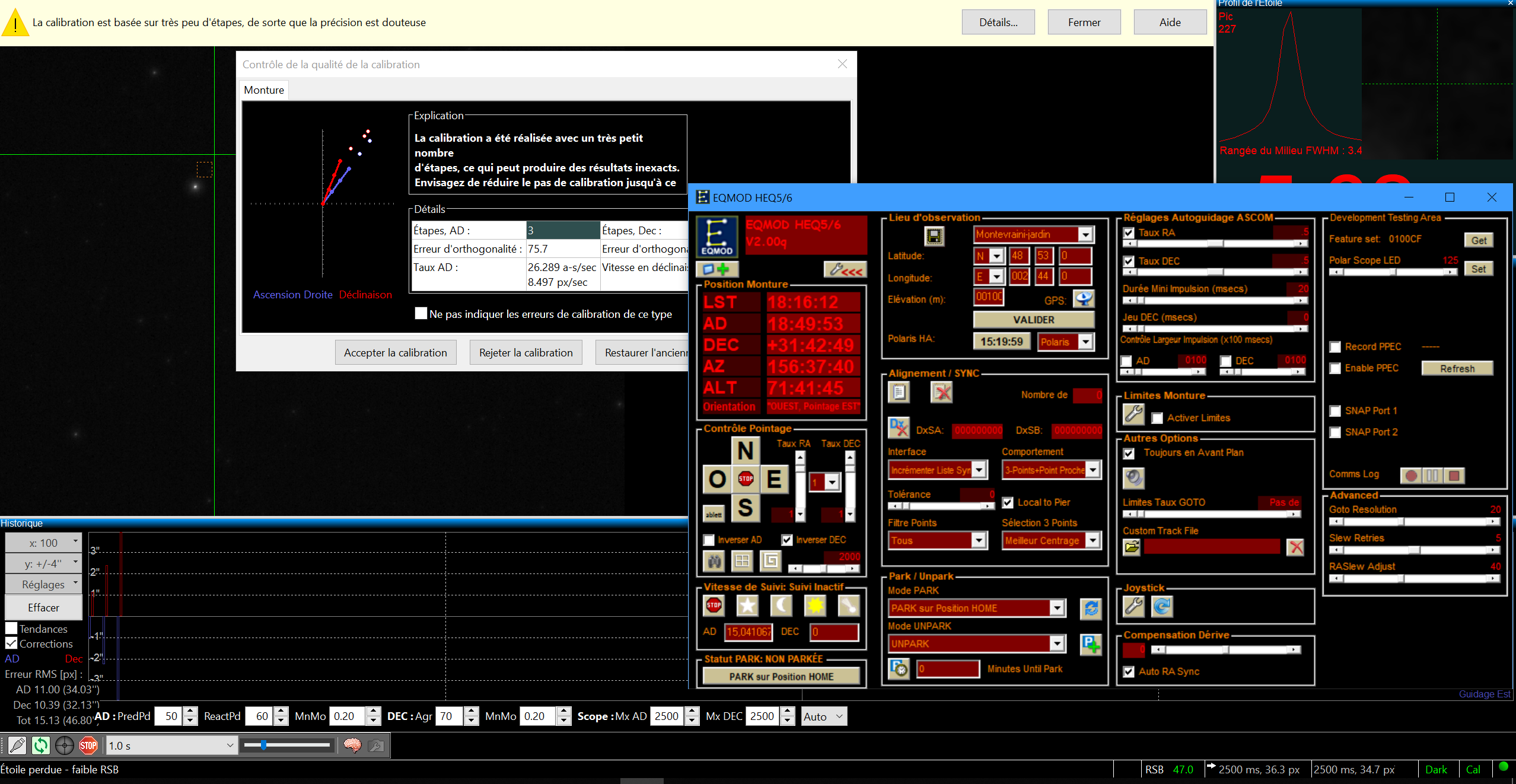
Task: Open the Réglages menu in Historique
Action: coord(44,584)
